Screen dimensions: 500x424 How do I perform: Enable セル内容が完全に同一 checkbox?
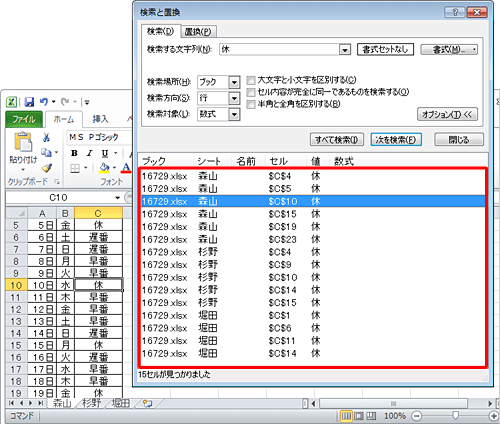pos(251,92)
